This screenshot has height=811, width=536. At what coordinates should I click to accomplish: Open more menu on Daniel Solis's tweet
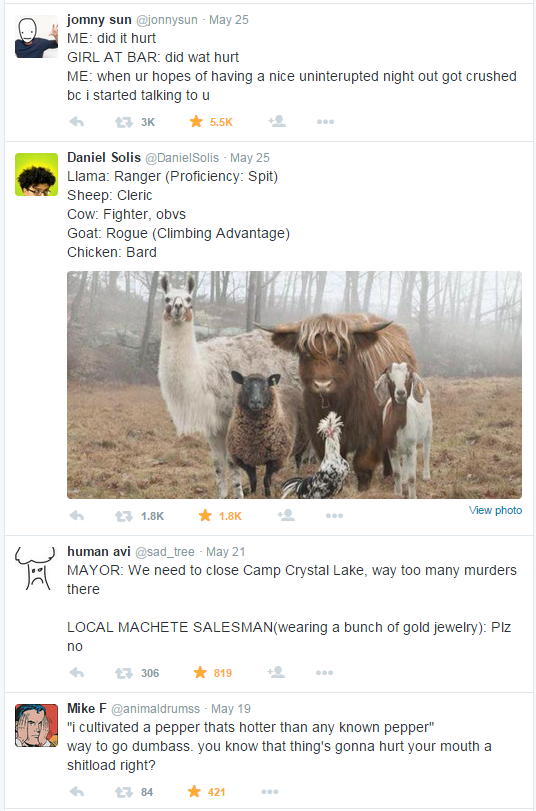(334, 516)
